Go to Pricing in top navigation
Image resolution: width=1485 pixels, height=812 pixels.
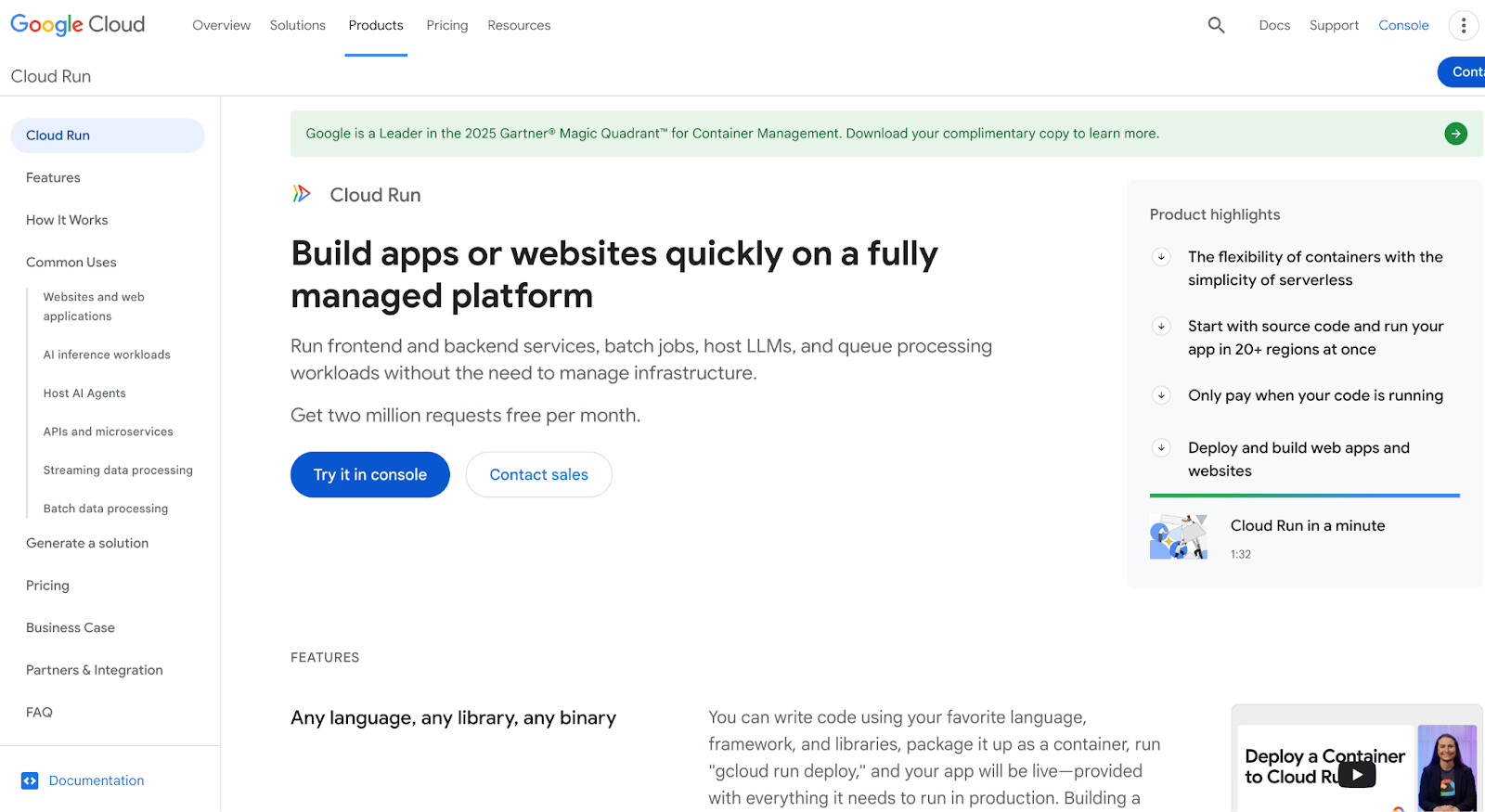coord(447,25)
